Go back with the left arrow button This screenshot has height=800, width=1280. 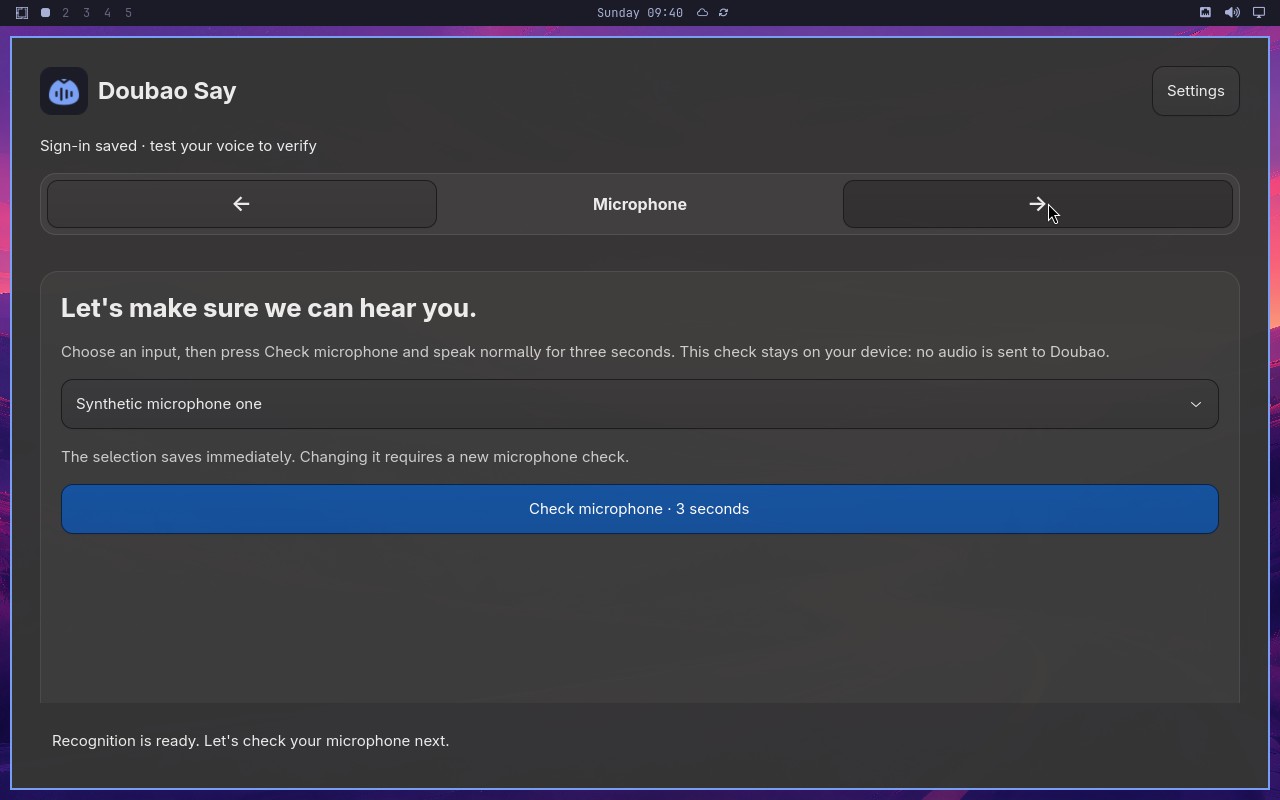click(242, 204)
